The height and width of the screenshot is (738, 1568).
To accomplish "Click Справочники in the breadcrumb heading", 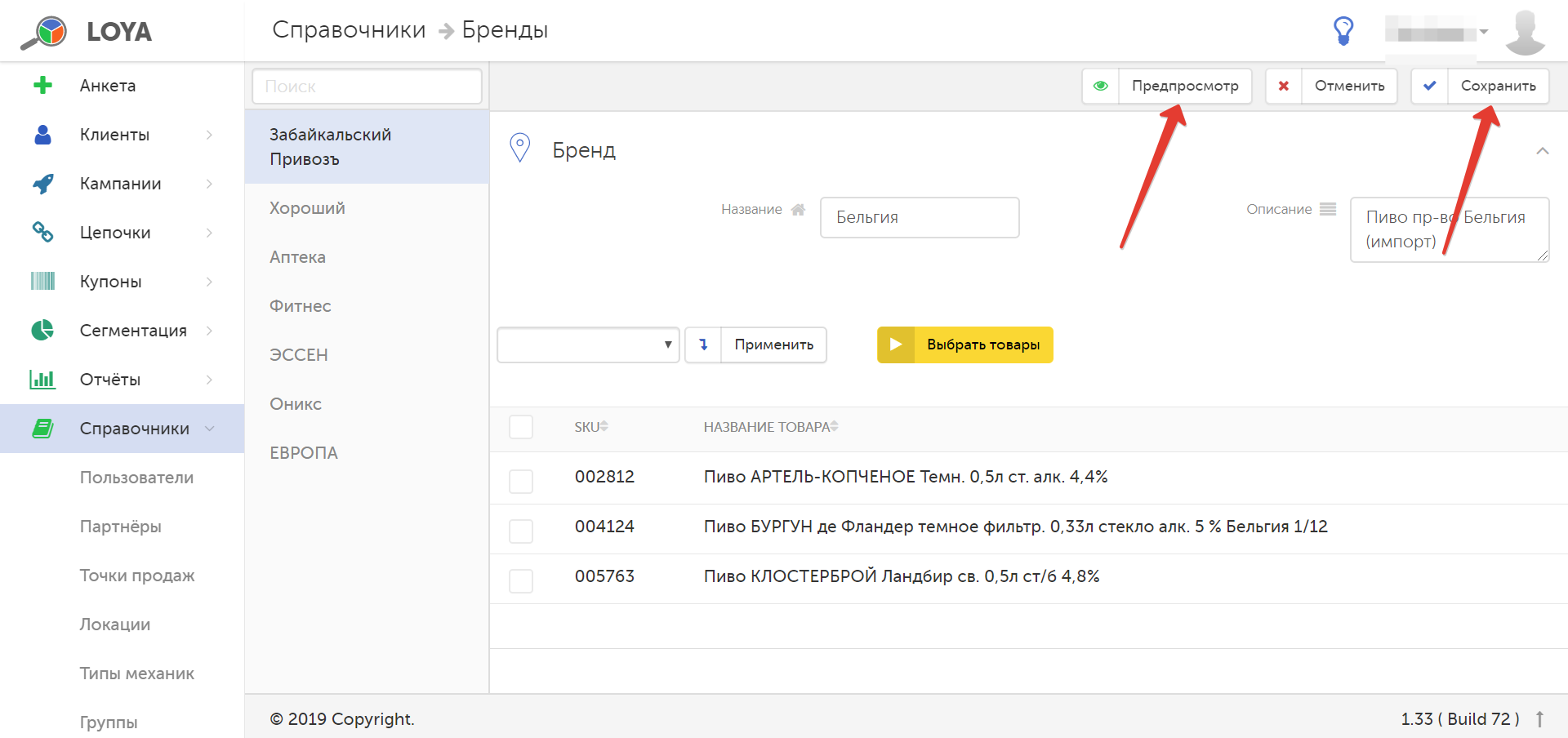I will pos(349,30).
